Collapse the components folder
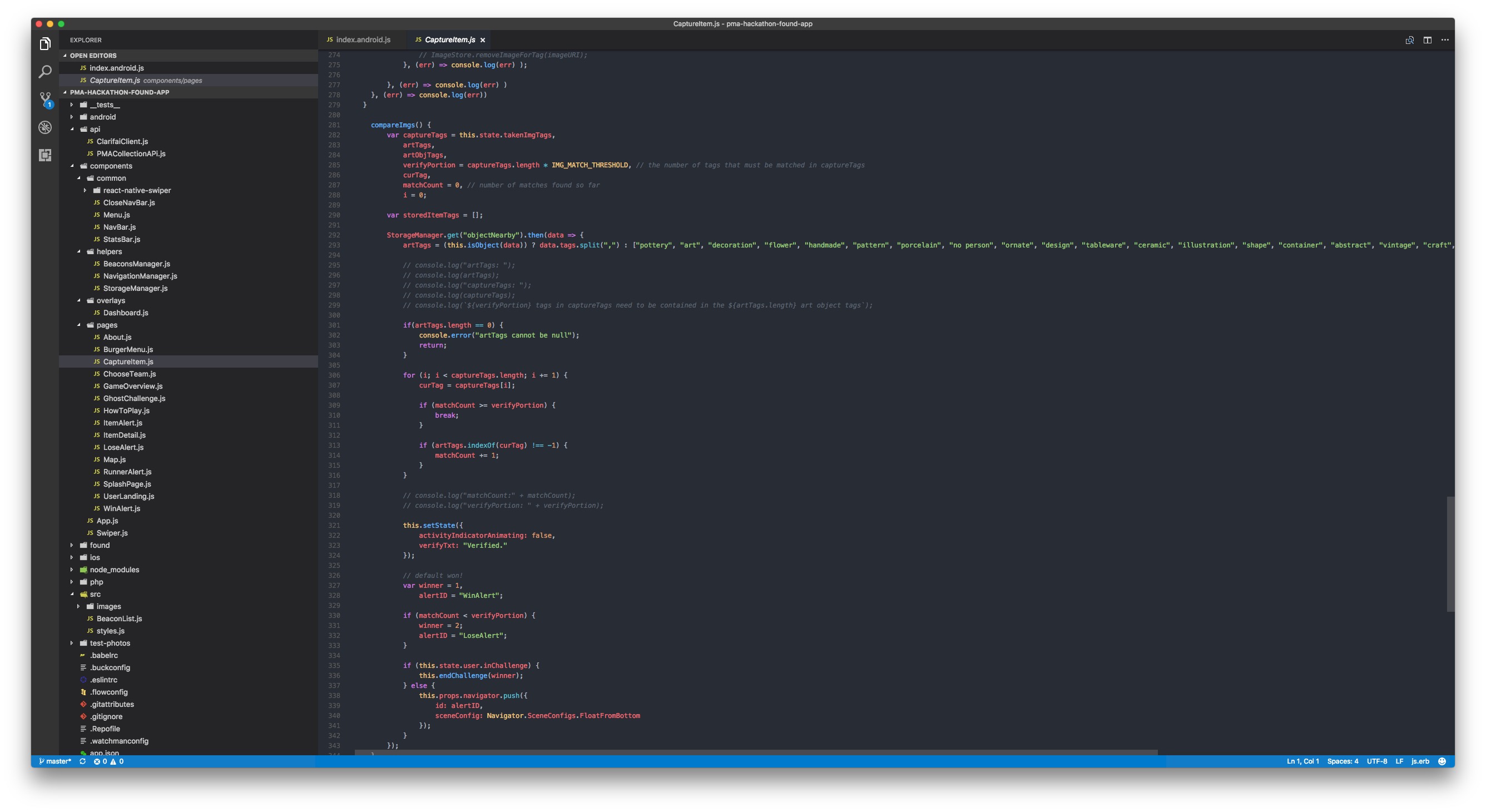The image size is (1486, 812). (x=111, y=166)
